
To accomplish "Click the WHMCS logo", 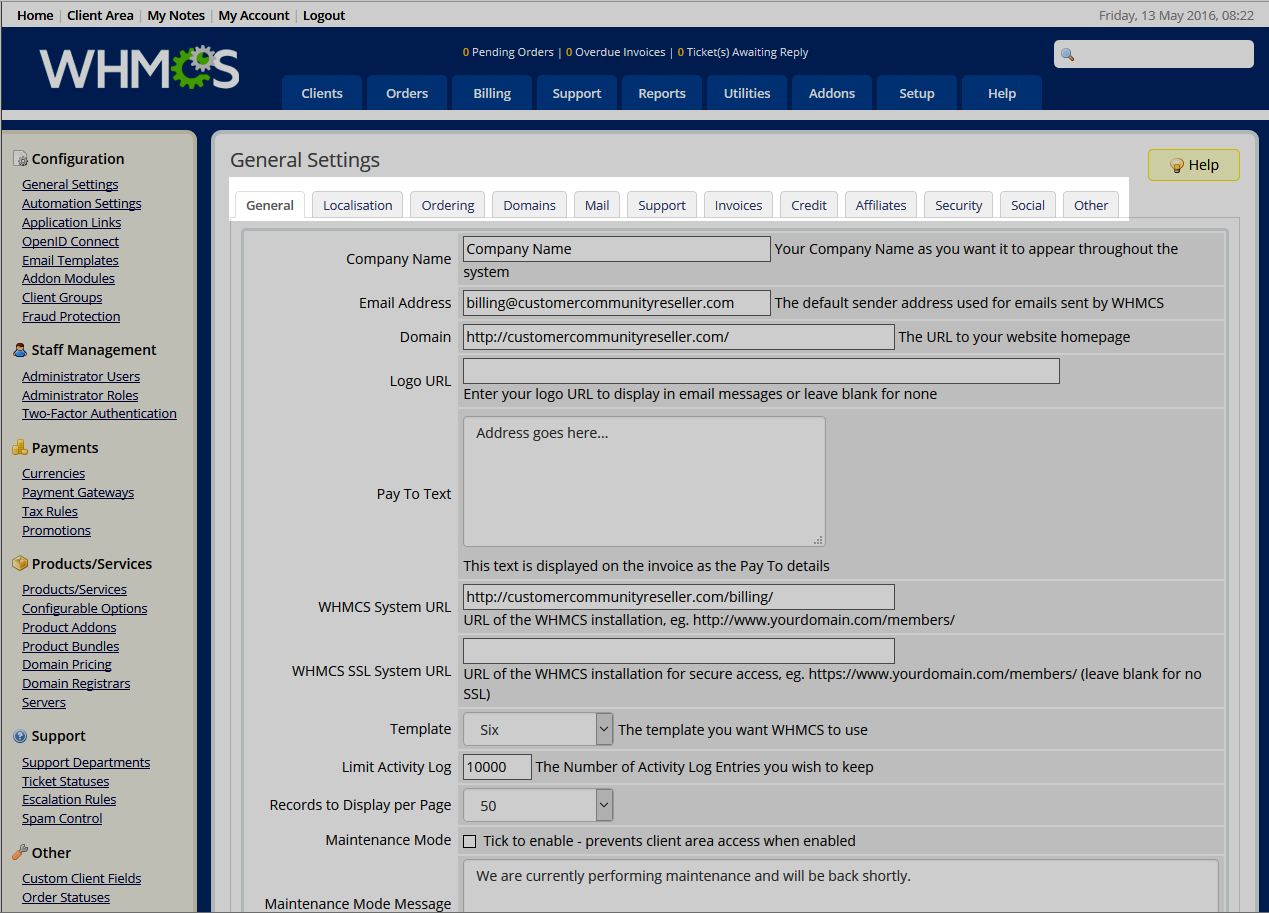I will point(139,68).
